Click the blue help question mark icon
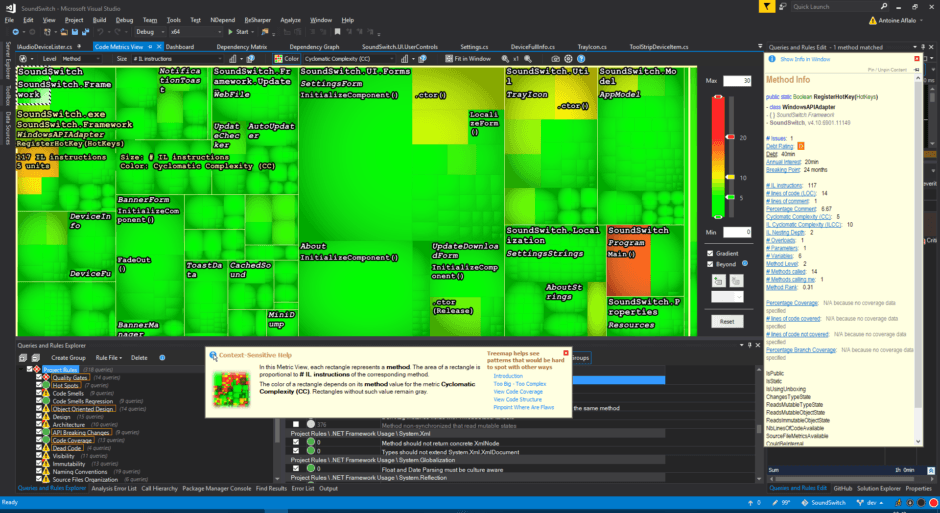The height and width of the screenshot is (513, 940). click(x=581, y=59)
